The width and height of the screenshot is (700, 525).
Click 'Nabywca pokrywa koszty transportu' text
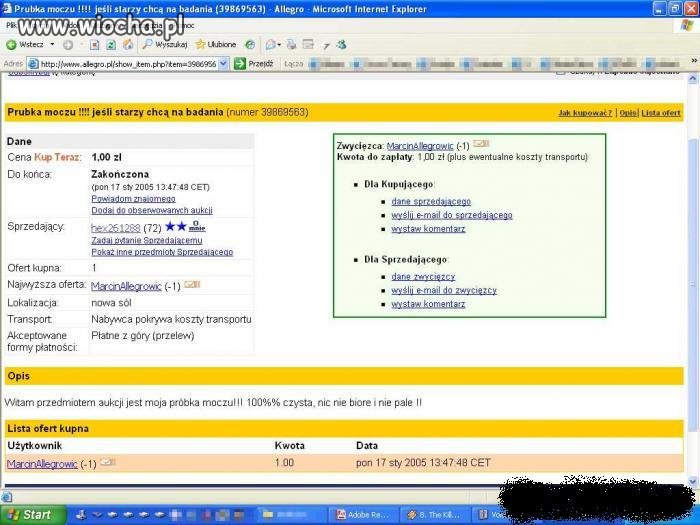point(171,320)
